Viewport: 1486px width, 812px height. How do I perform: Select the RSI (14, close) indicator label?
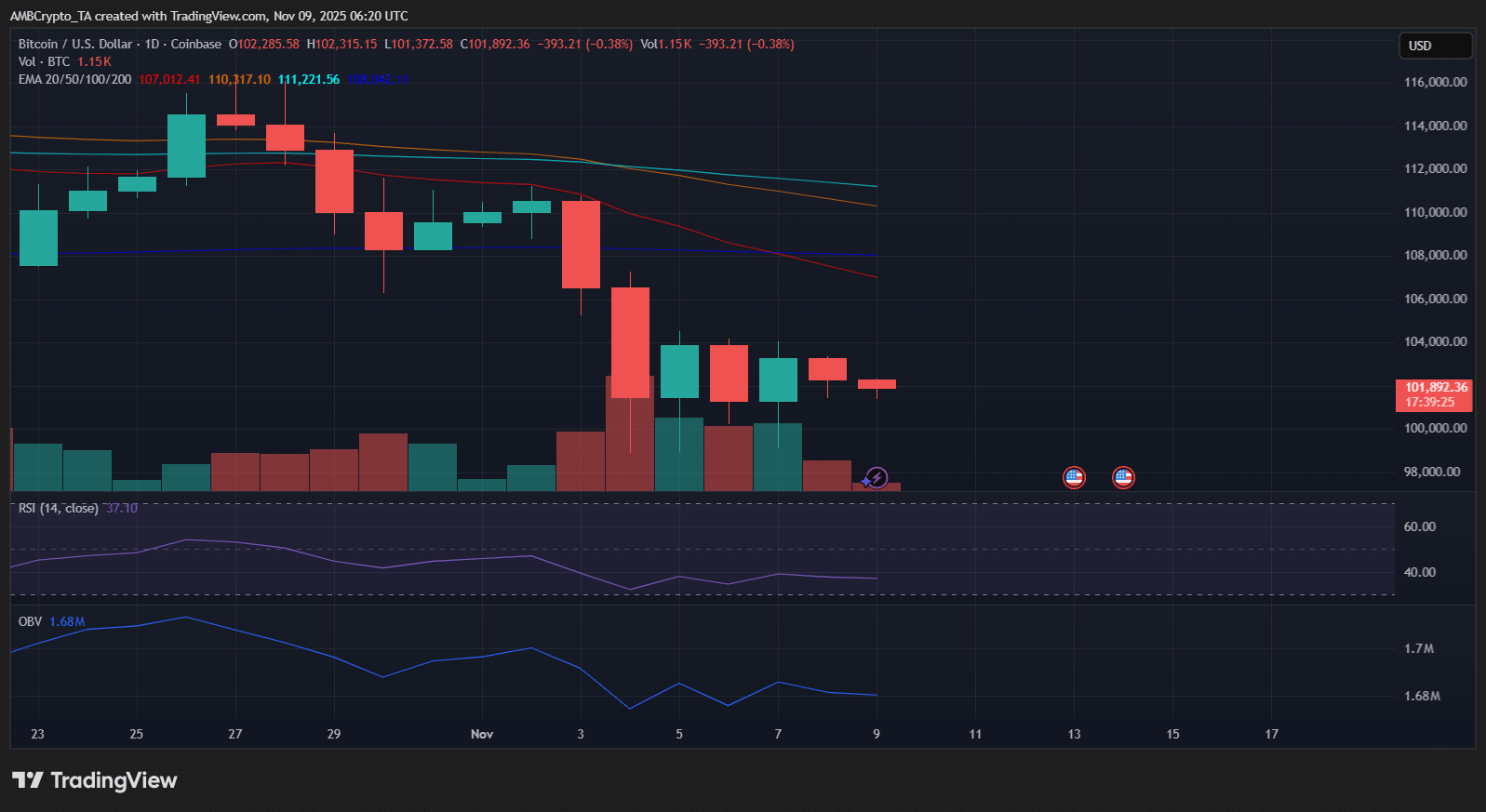tap(58, 509)
